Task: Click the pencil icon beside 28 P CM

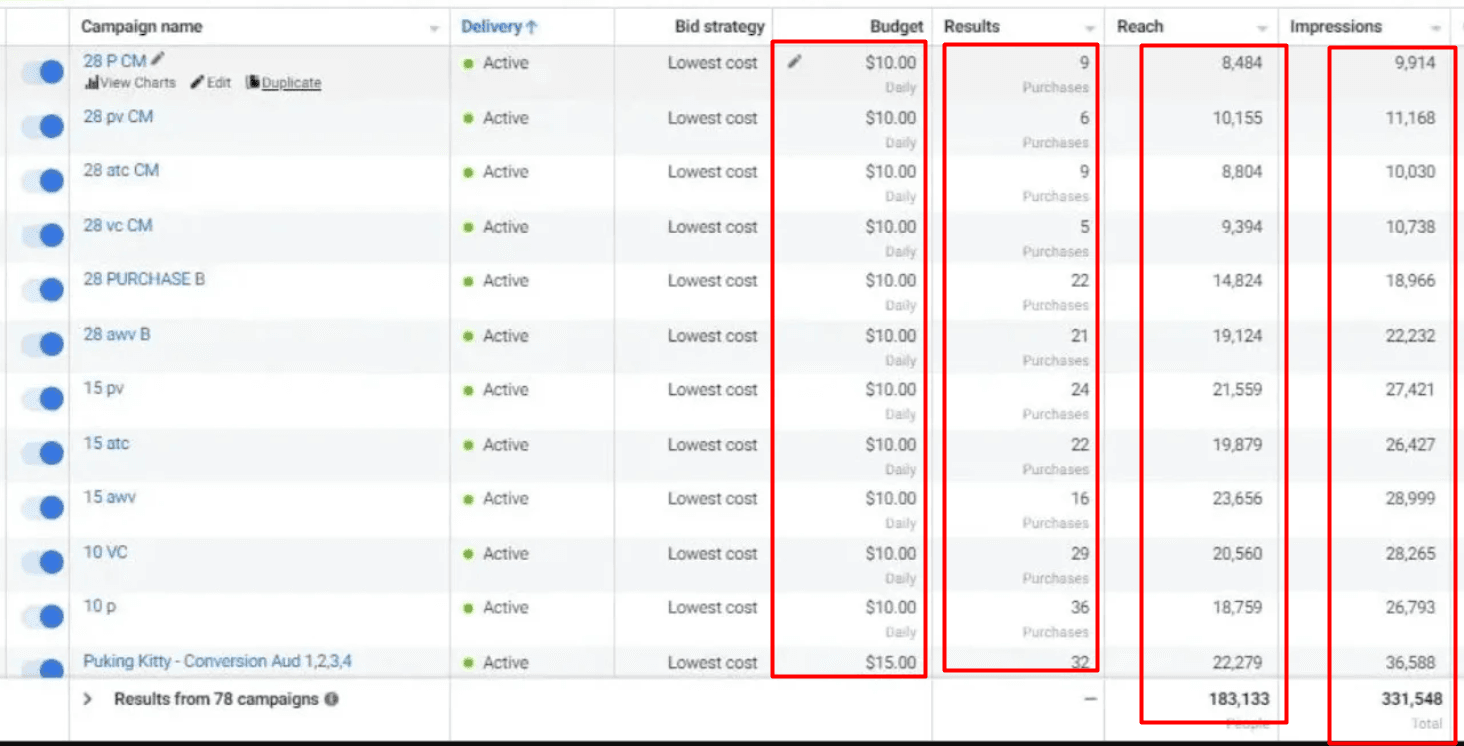Action: point(158,60)
